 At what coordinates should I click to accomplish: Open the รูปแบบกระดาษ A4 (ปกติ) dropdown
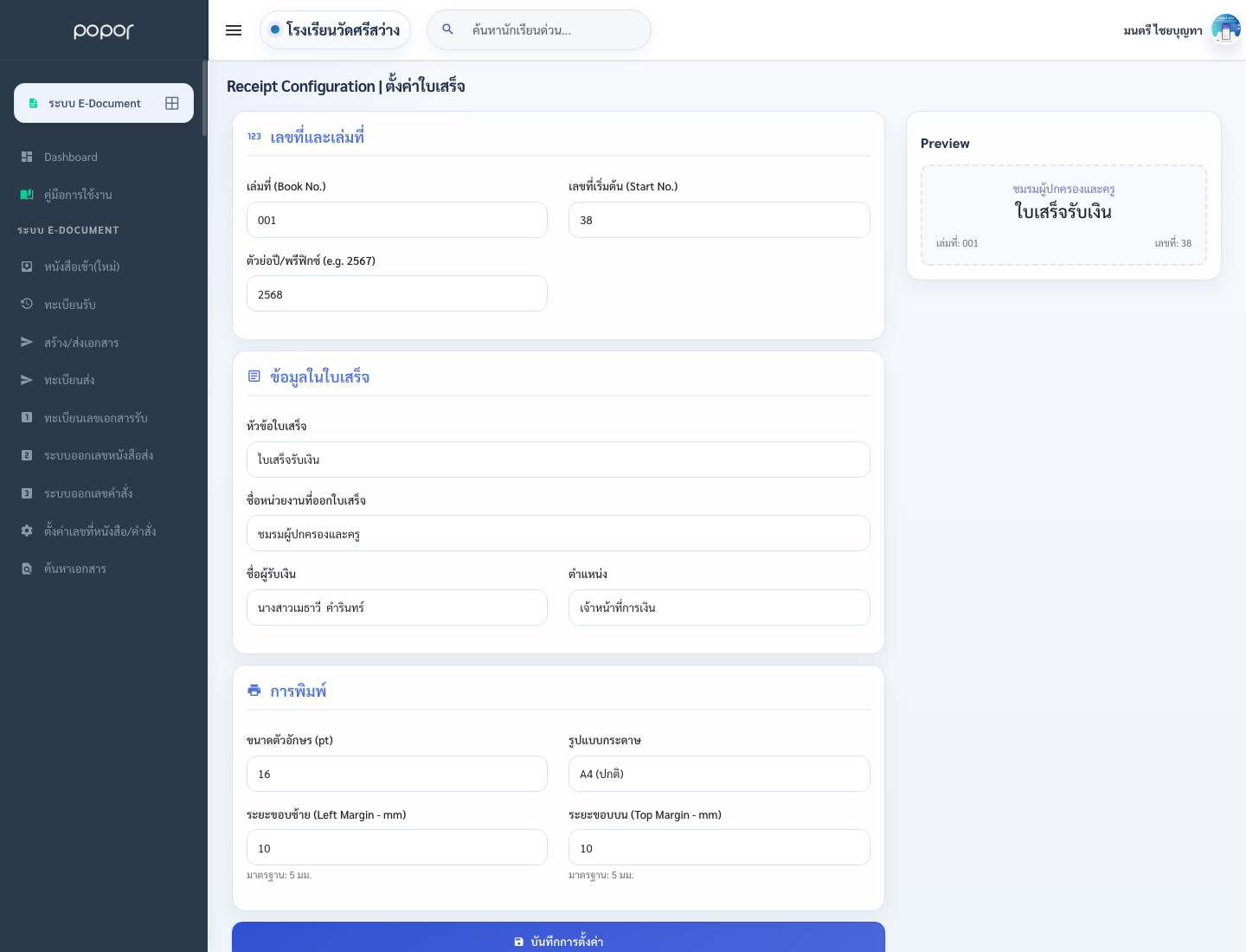tap(719, 774)
